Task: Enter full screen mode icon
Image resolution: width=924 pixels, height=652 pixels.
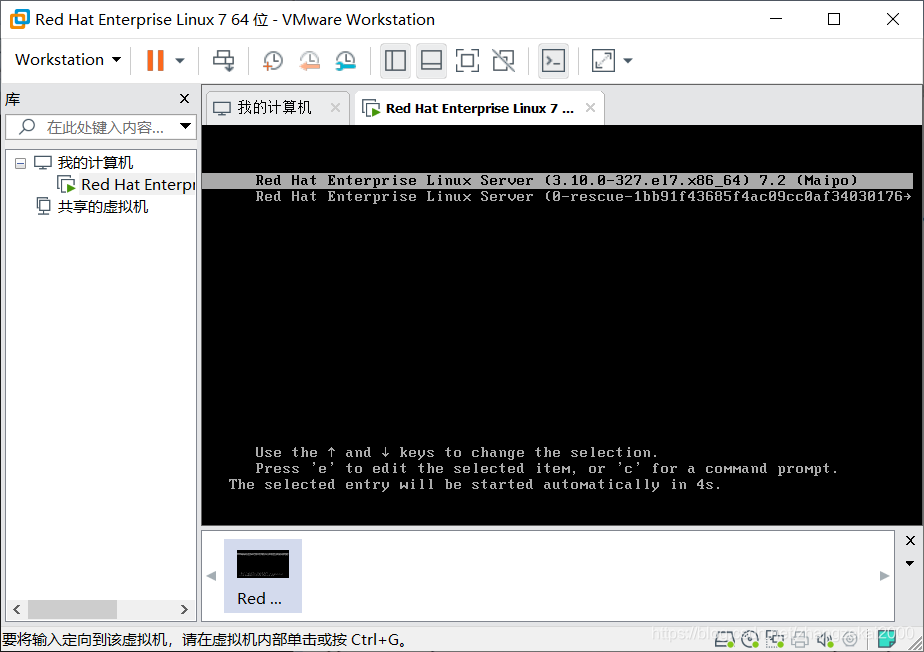Action: tap(467, 60)
